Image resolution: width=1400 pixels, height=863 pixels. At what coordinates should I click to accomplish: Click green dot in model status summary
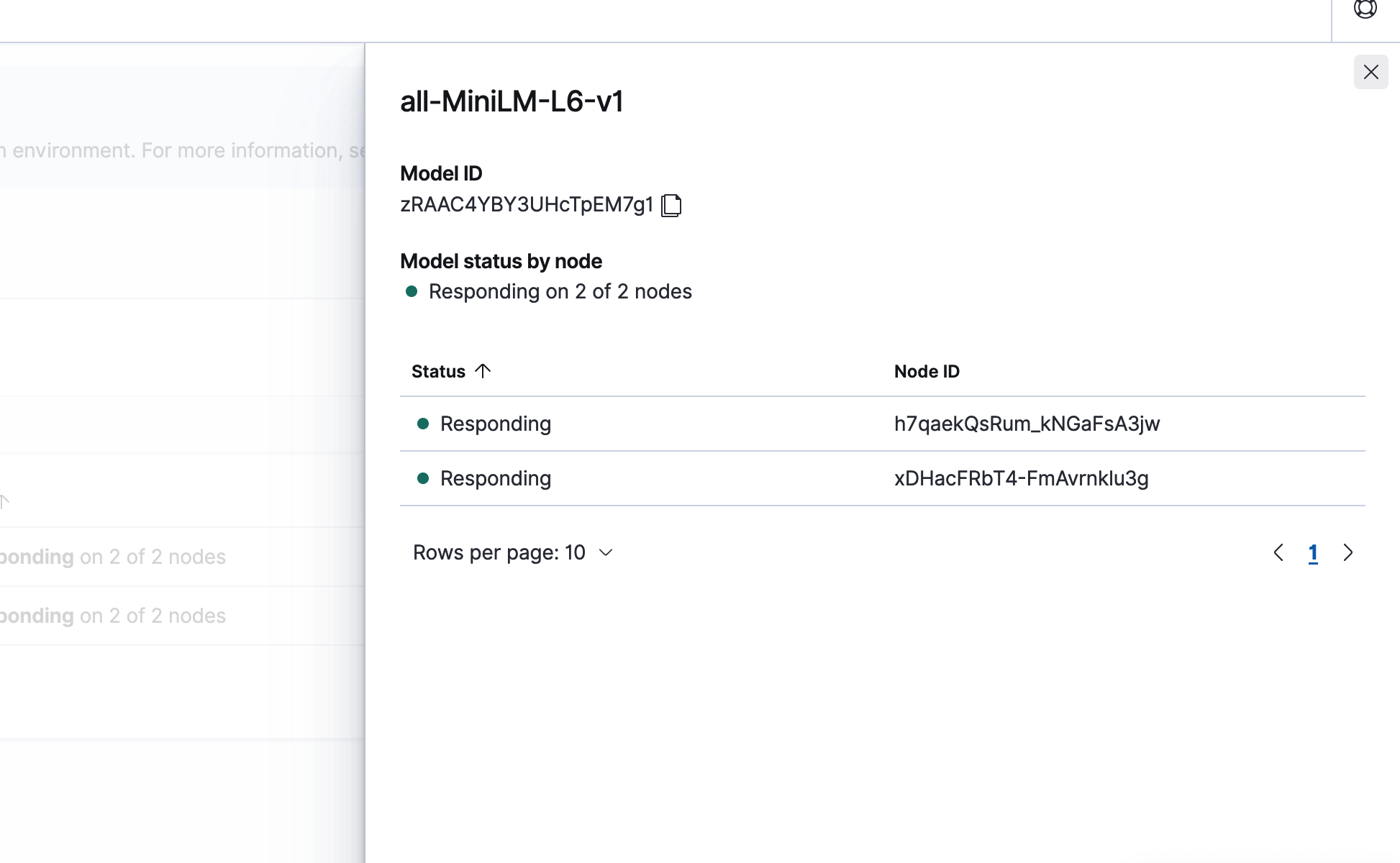[412, 291]
